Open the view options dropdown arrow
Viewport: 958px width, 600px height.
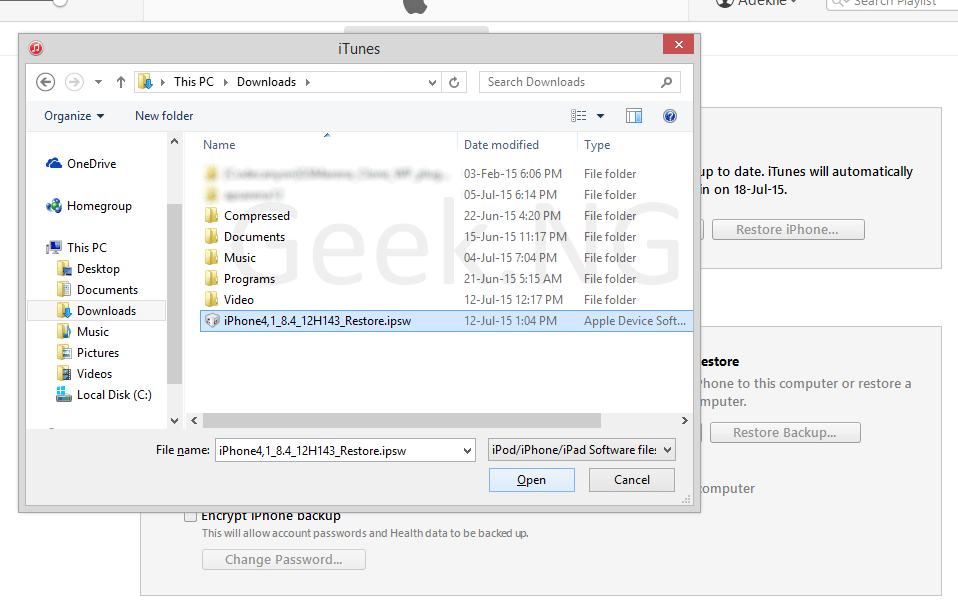pyautogui.click(x=600, y=116)
